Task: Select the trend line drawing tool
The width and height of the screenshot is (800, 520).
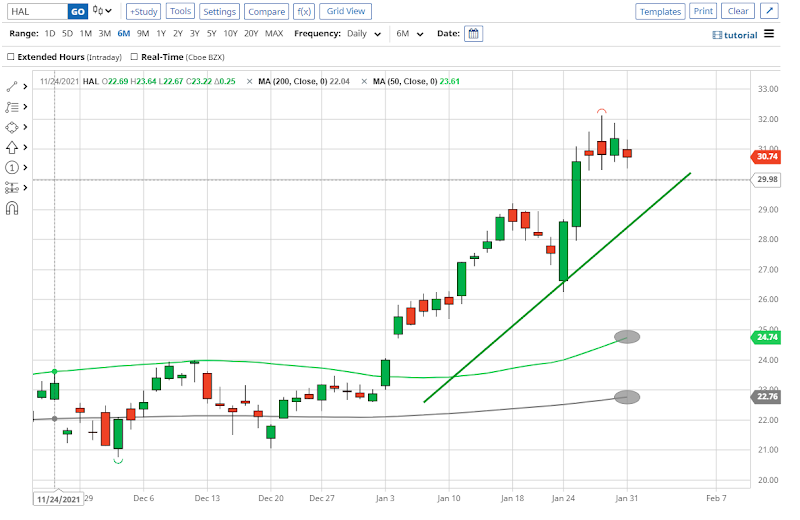Action: click(x=12, y=88)
